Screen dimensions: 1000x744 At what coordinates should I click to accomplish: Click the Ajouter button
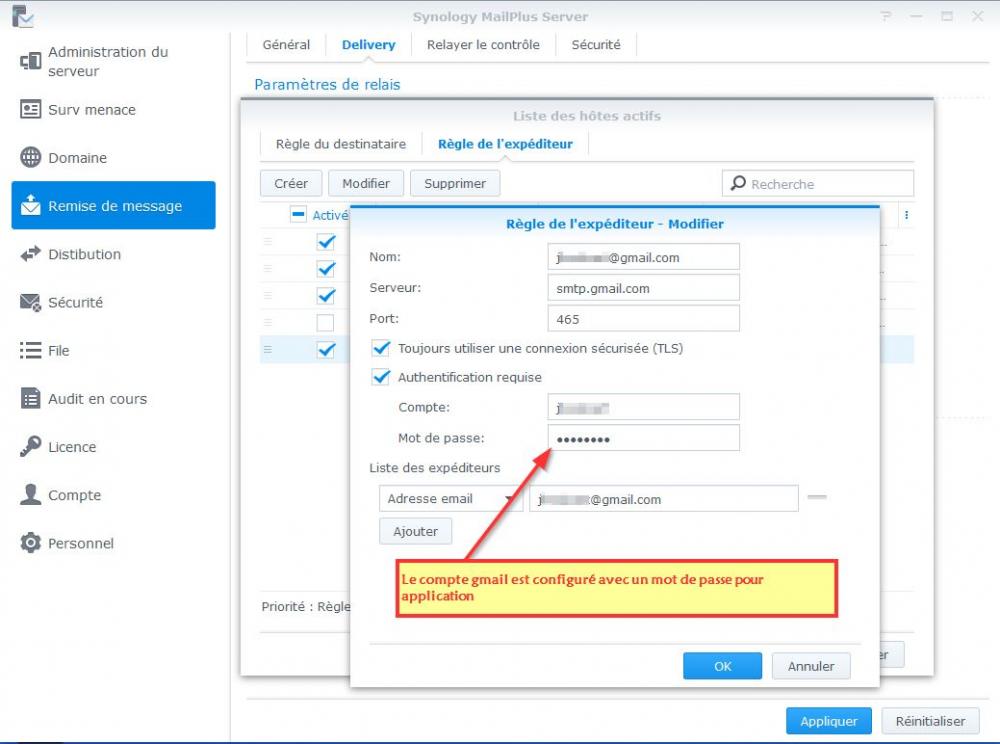[415, 531]
